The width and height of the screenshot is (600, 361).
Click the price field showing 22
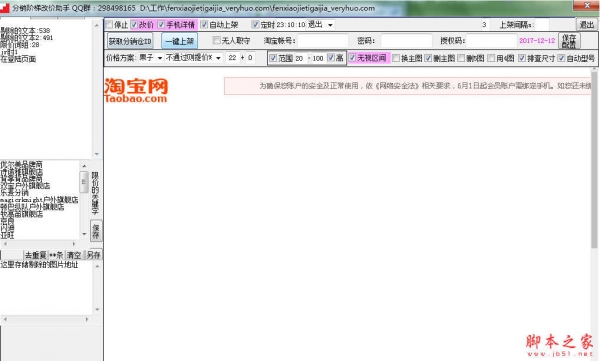click(x=232, y=58)
